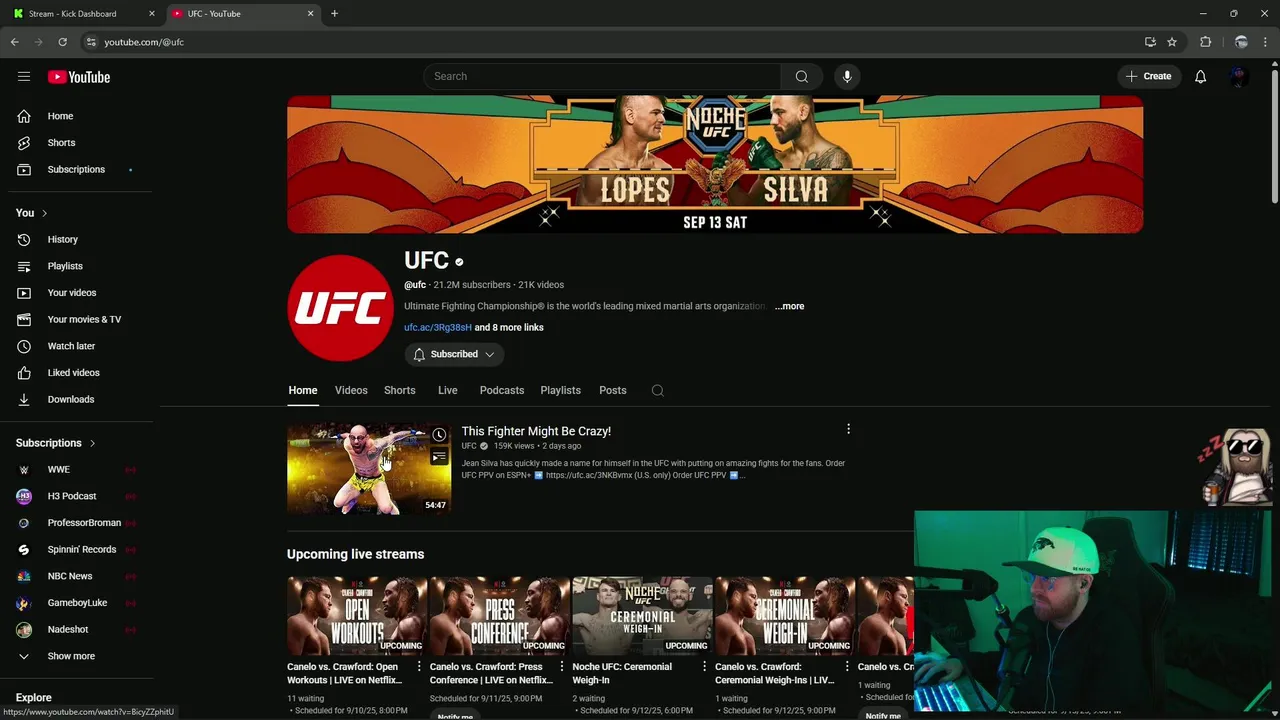Click the Create button

[x=1149, y=76]
